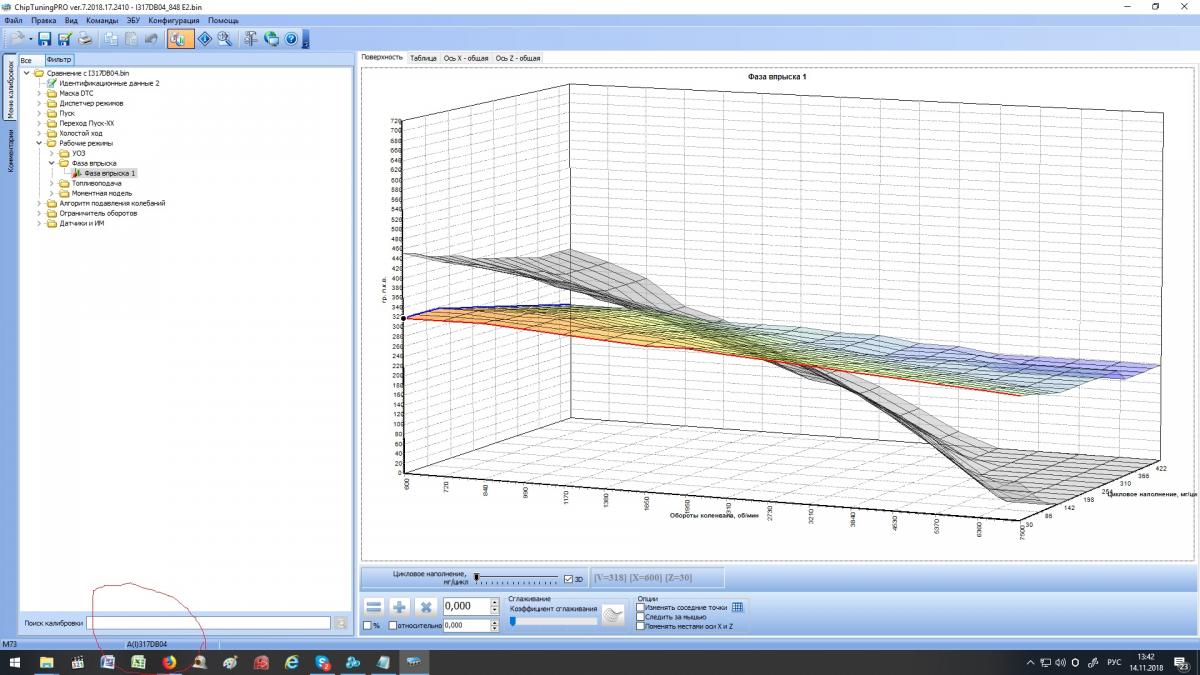Switch to the 'Ось X - общая' tab
The image size is (1200, 675).
coord(466,58)
